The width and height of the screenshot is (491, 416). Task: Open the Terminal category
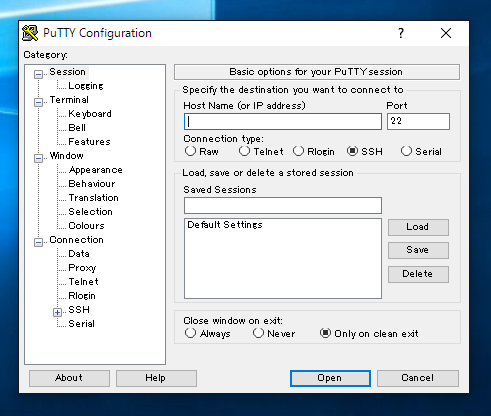pos(69,100)
